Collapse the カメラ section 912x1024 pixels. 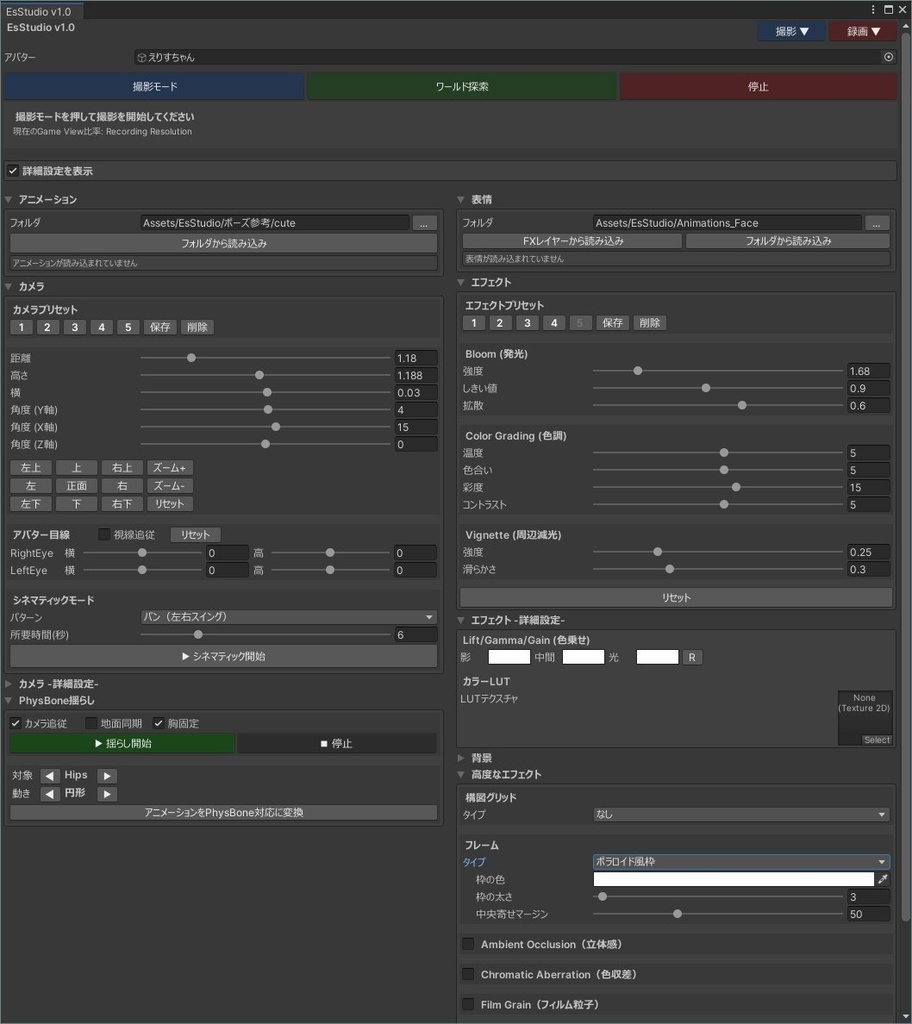(x=10, y=286)
